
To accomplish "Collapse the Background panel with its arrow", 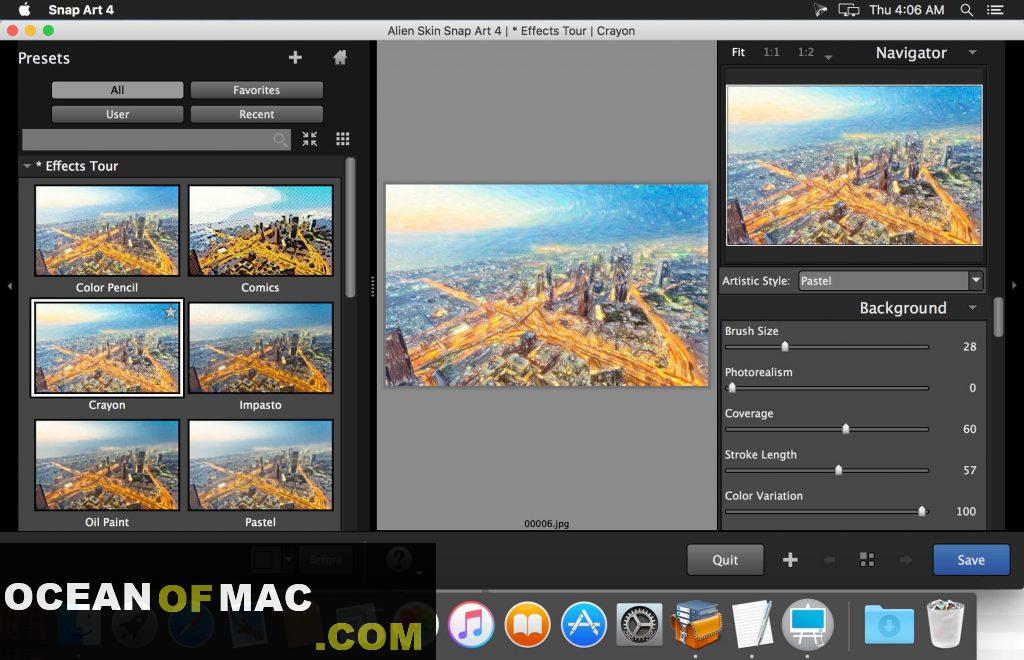I will 972,307.
